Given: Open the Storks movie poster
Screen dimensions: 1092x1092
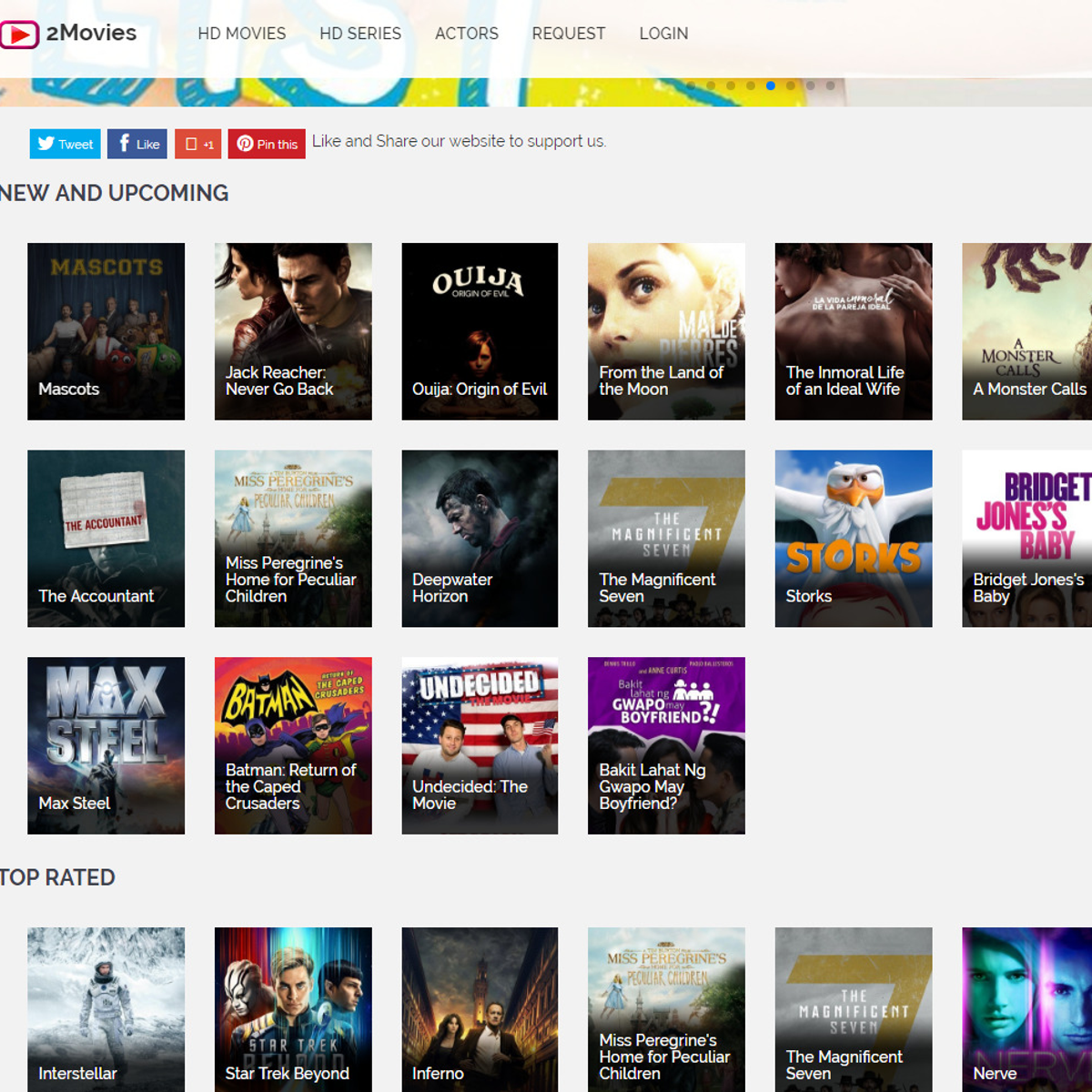Looking at the screenshot, I should point(854,538).
